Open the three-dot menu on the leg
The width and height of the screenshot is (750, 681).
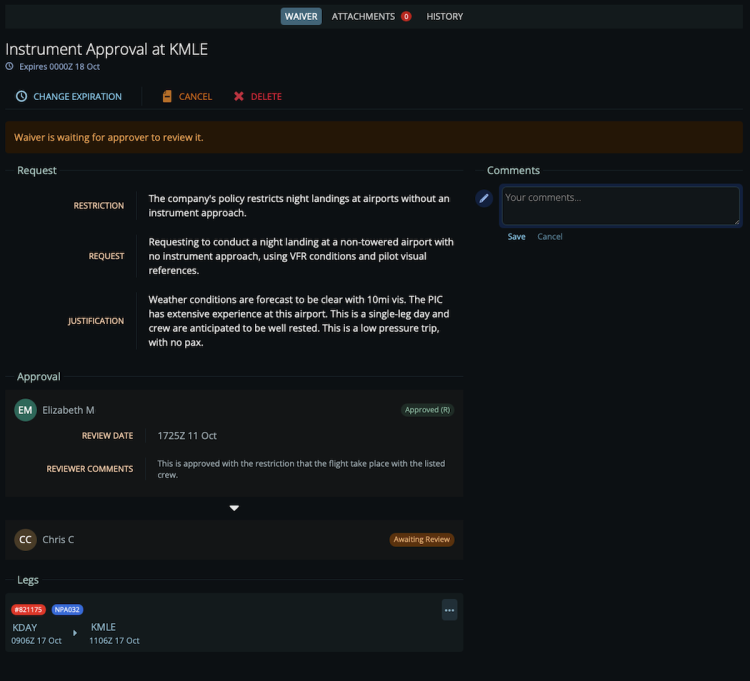[x=449, y=610]
